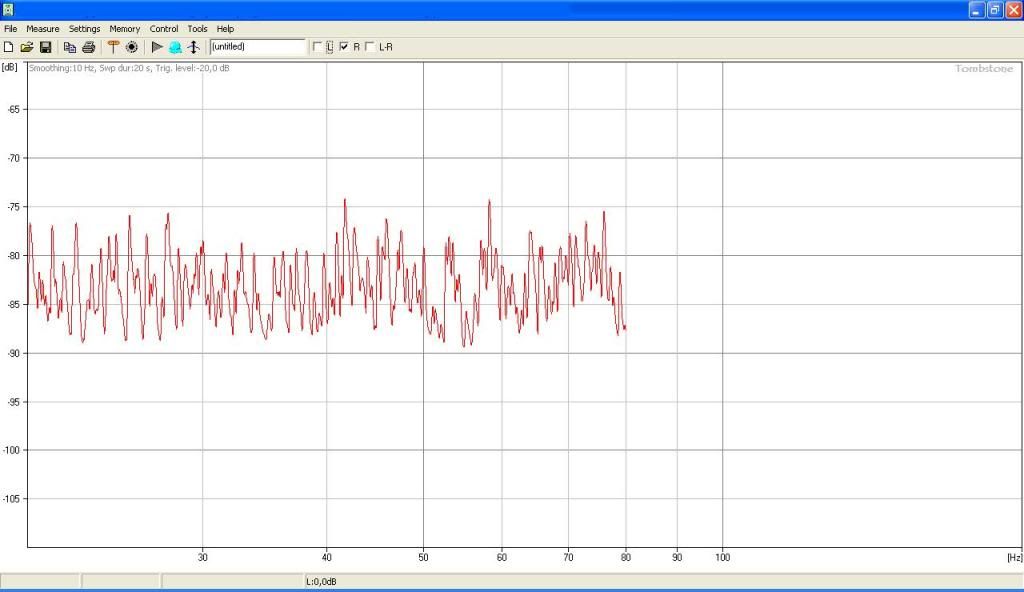This screenshot has height=592, width=1024.
Task: Click the Copy toolbar icon
Action: pos(70,47)
